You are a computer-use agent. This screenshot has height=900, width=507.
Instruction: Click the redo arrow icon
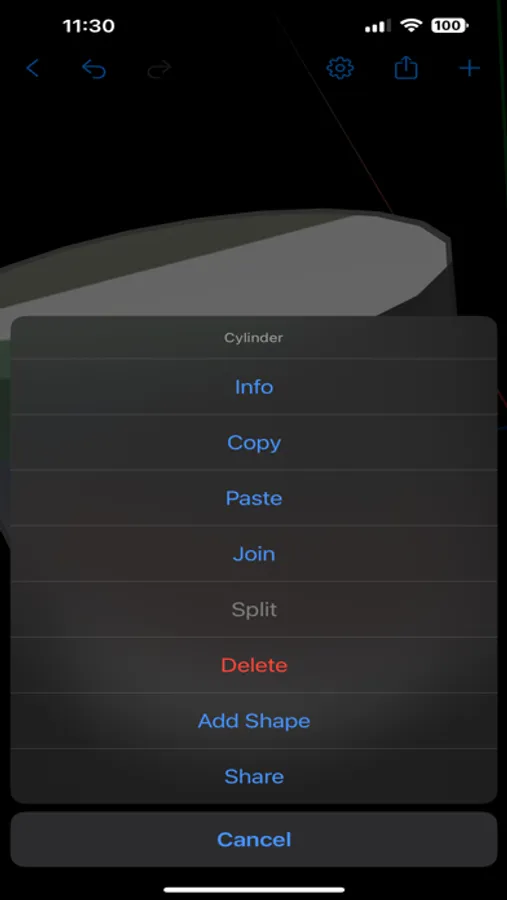point(159,69)
